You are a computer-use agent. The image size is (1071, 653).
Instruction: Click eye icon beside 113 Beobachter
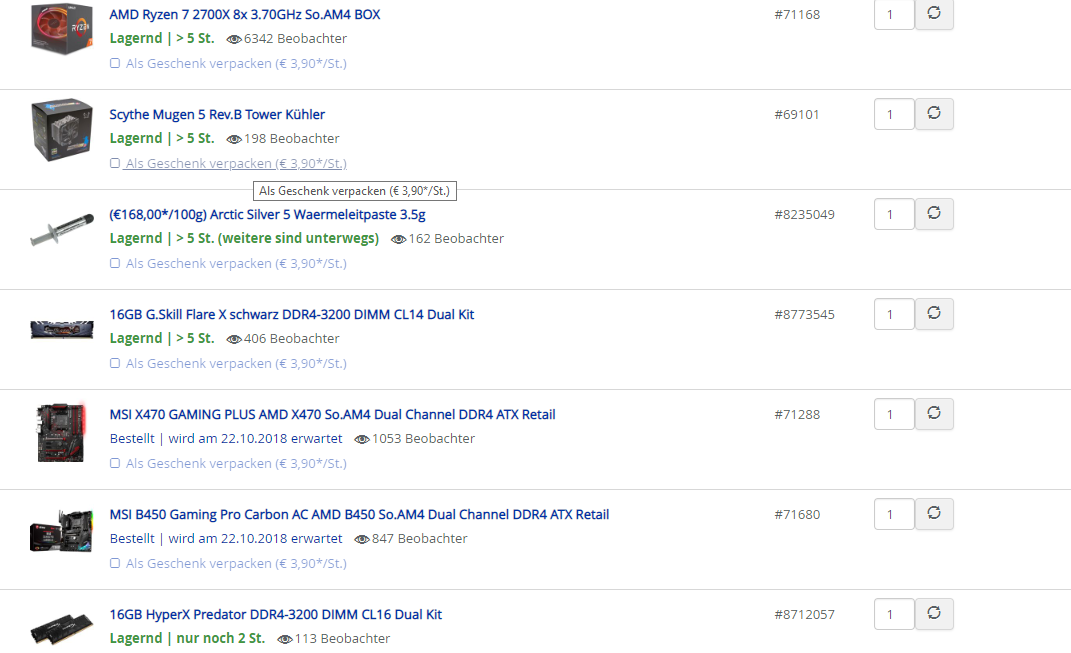click(285, 639)
